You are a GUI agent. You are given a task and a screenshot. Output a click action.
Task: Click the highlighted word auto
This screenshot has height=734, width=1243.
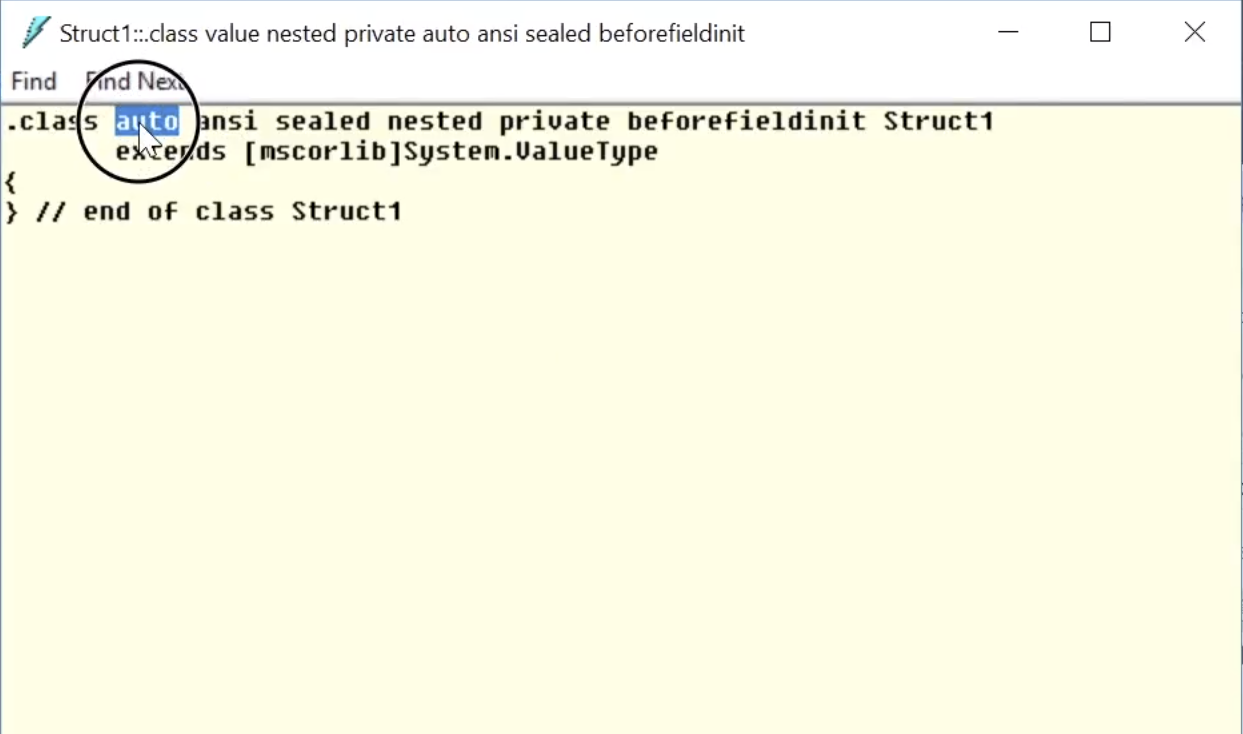(x=147, y=122)
